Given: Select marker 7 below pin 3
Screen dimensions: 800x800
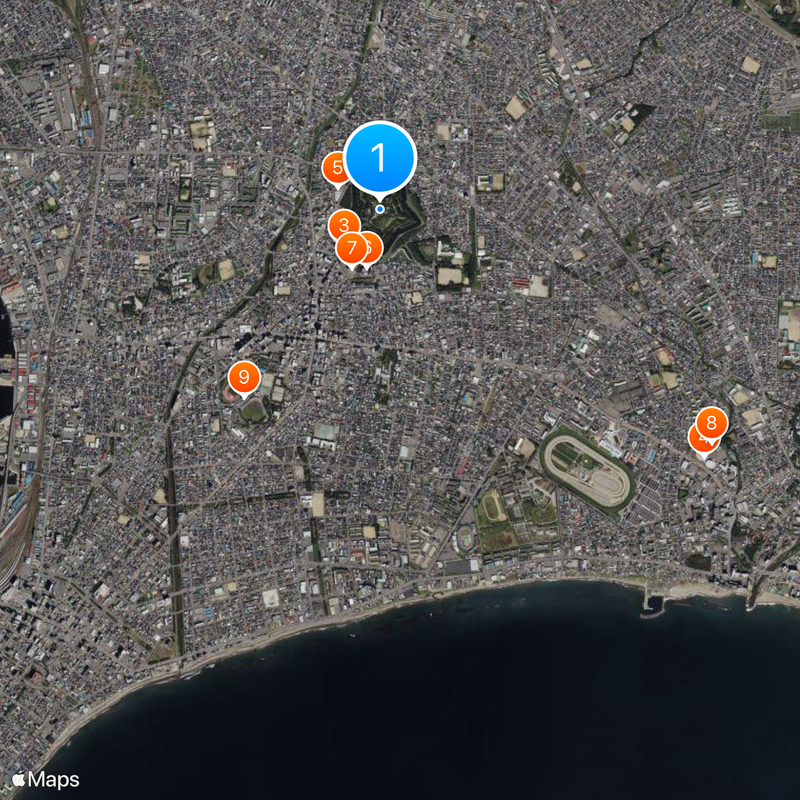Looking at the screenshot, I should (x=351, y=245).
